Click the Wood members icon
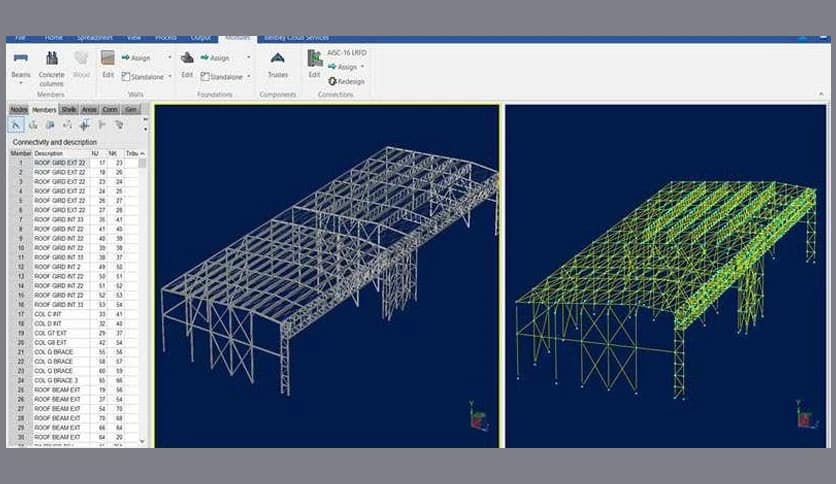Screen dimensions: 836x484 pos(81,60)
